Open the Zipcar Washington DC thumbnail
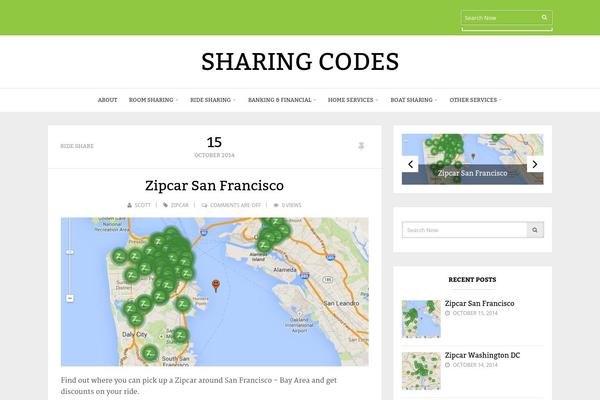 421,371
